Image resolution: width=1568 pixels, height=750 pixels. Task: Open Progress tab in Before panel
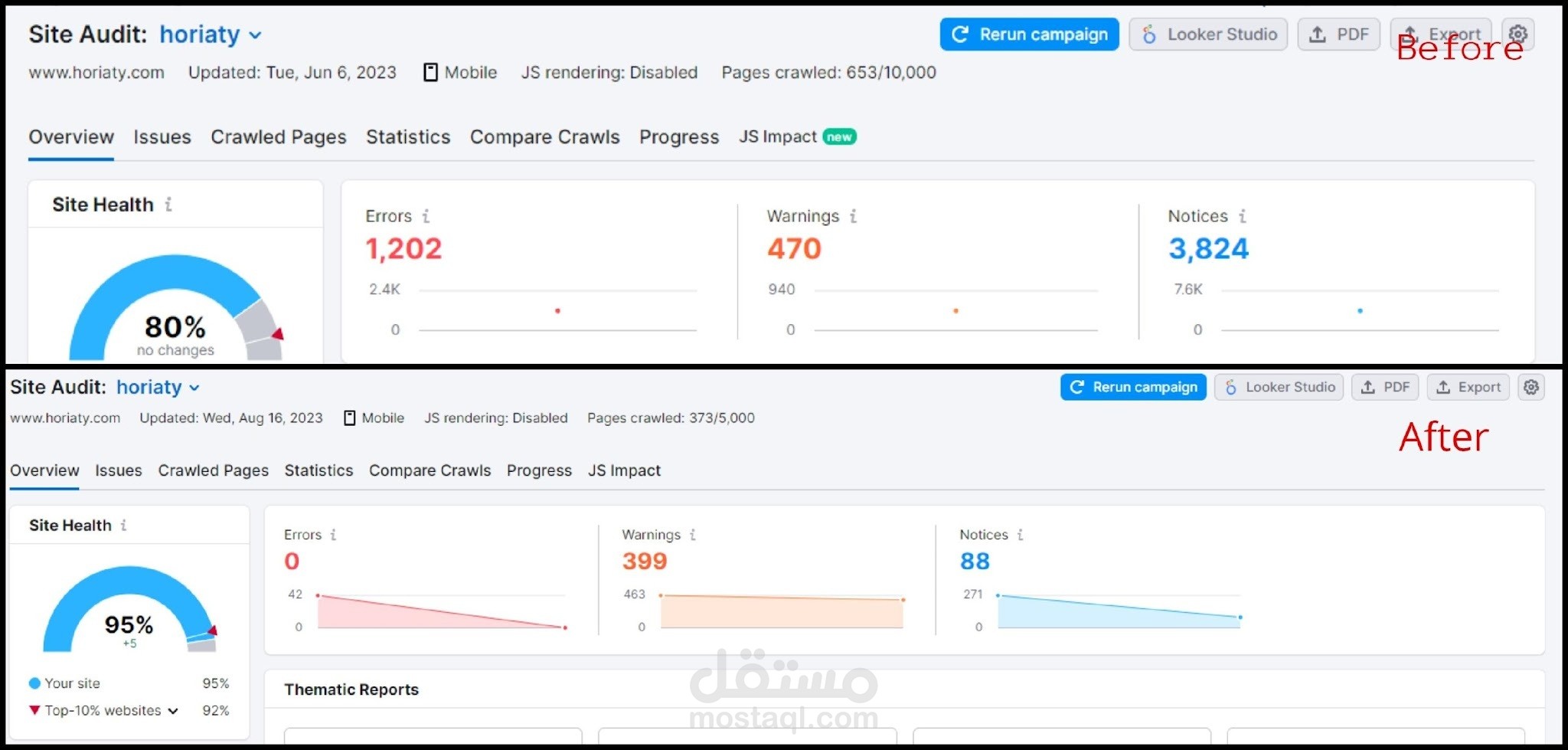679,137
